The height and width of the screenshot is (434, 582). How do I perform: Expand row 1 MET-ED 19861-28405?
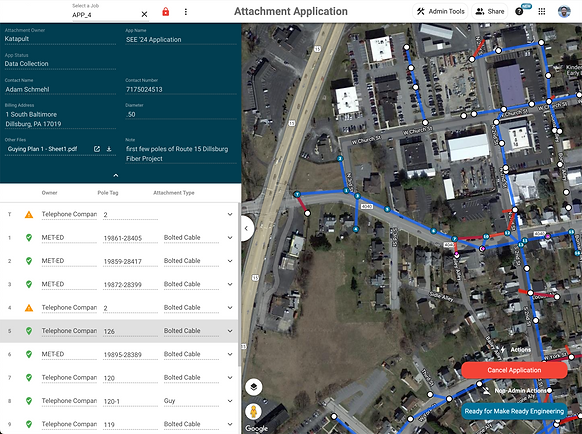point(230,238)
